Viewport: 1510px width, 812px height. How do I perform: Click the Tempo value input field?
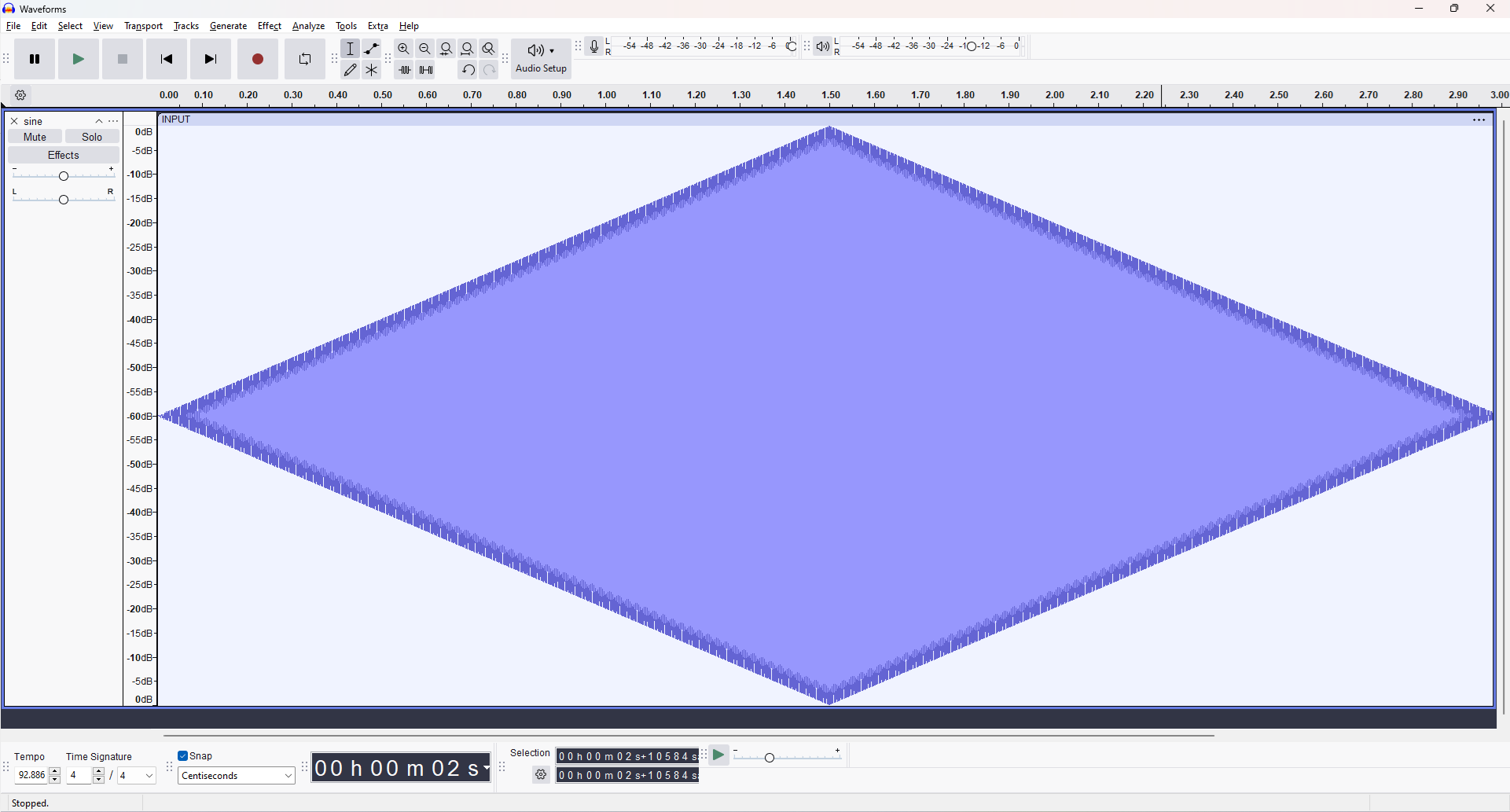(31, 776)
